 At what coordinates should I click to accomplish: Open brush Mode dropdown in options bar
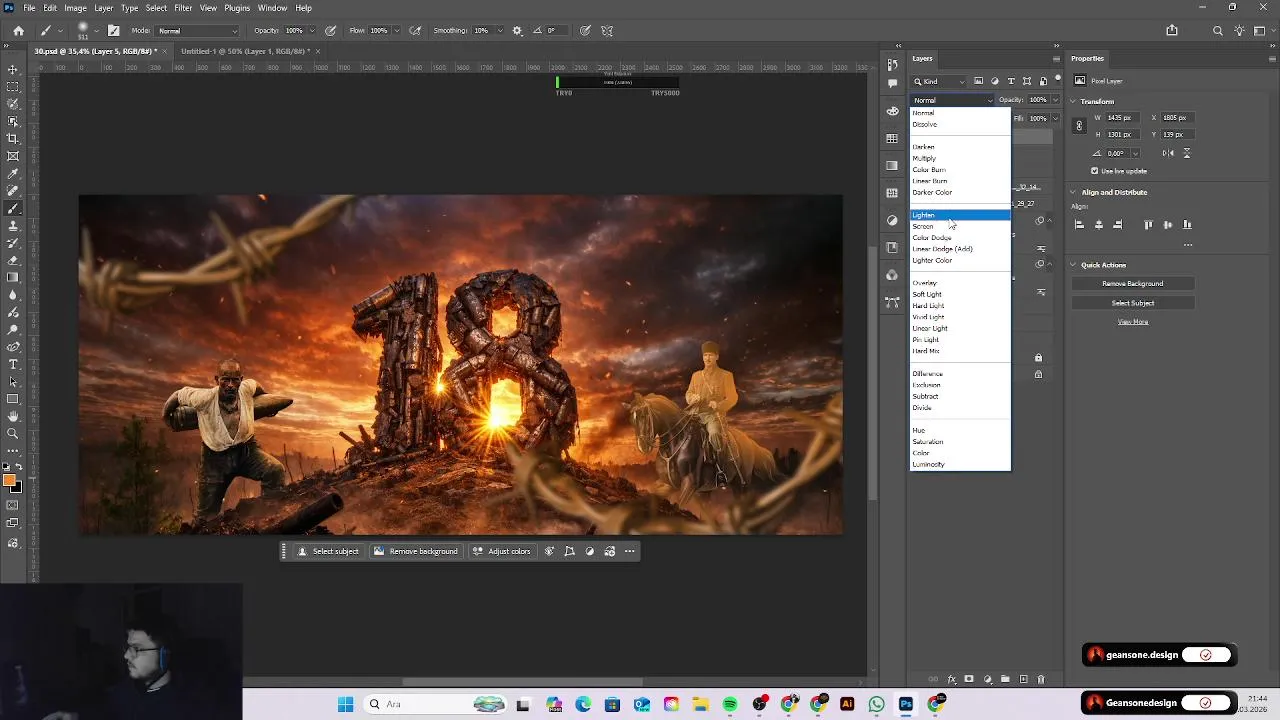[197, 31]
